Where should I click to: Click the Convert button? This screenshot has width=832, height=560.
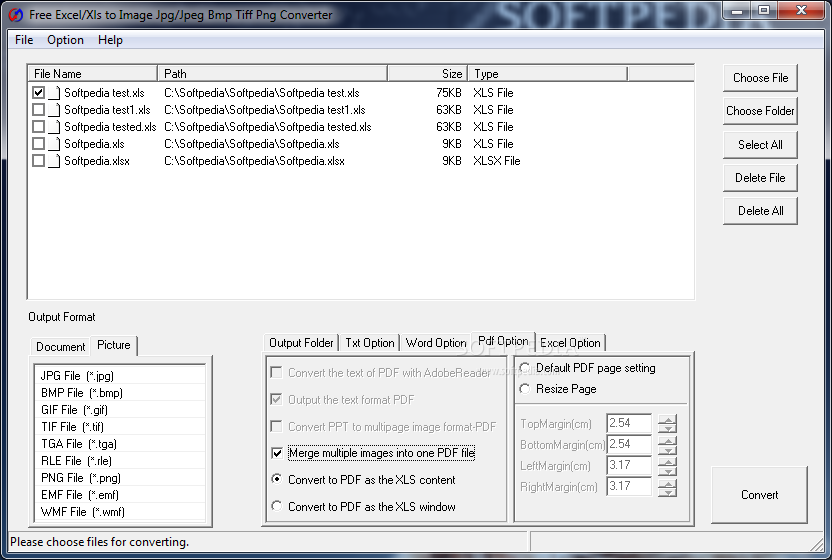tap(759, 495)
